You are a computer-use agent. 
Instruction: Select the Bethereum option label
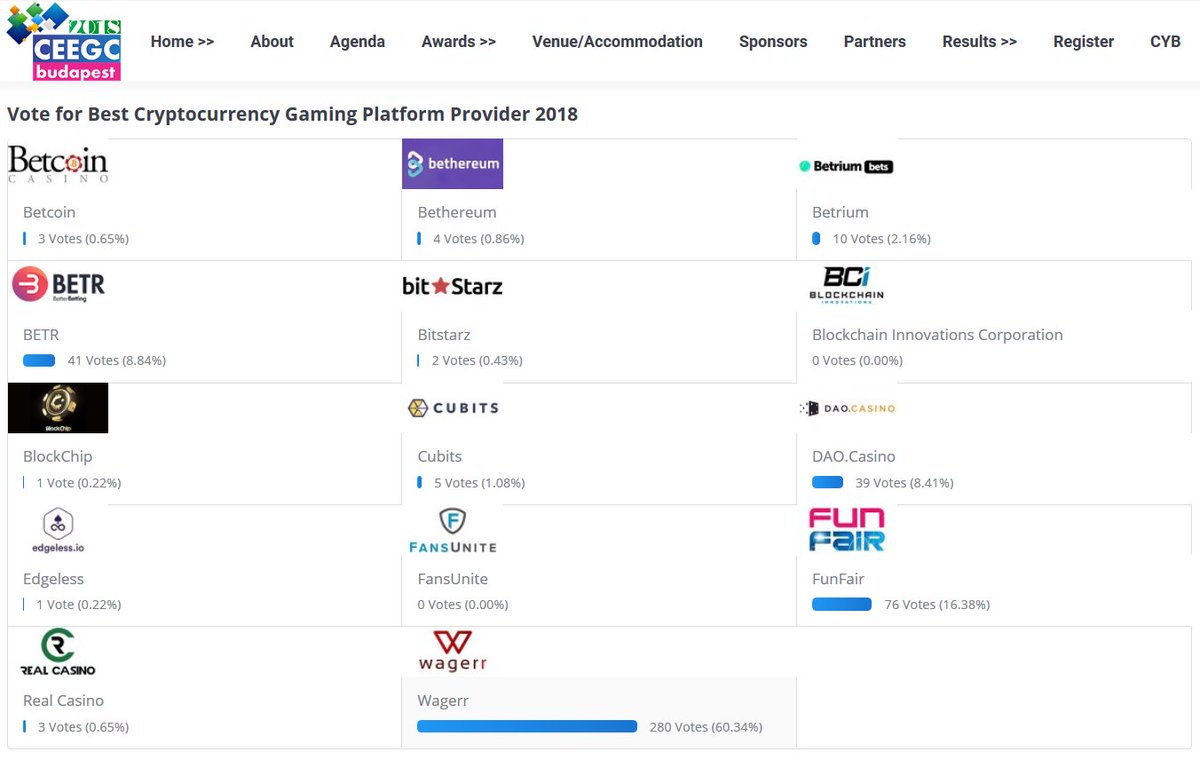pyautogui.click(x=457, y=212)
